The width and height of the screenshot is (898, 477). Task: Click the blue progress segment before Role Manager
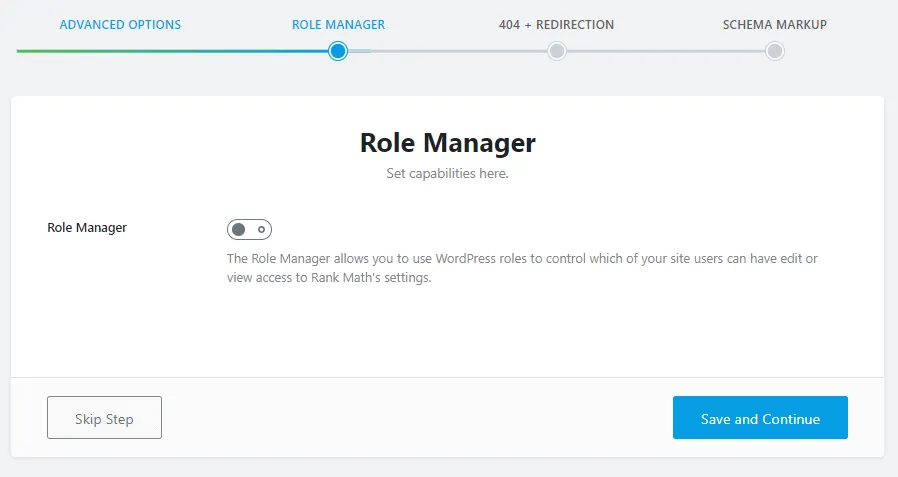tap(250, 51)
